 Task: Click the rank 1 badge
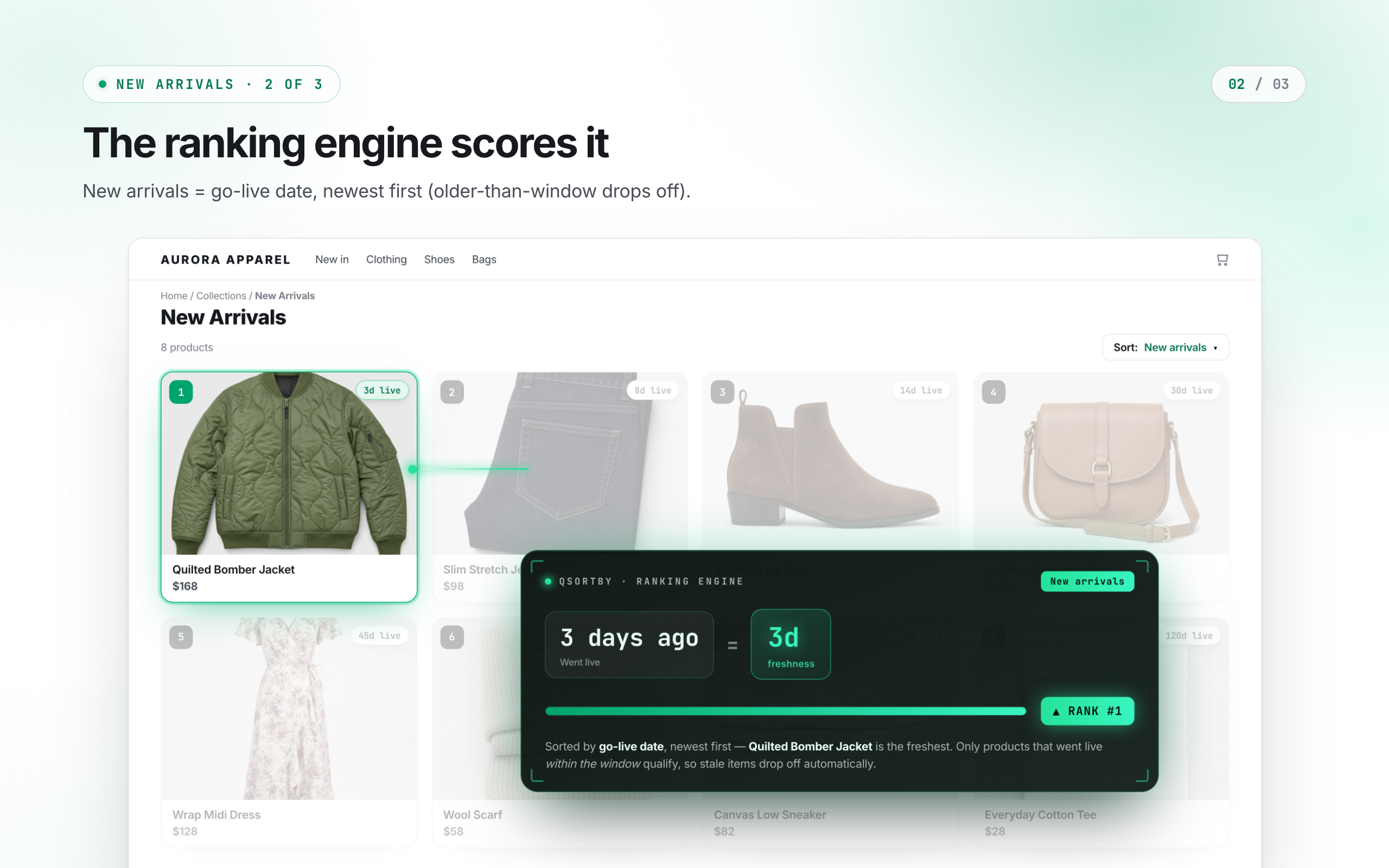pos(181,392)
